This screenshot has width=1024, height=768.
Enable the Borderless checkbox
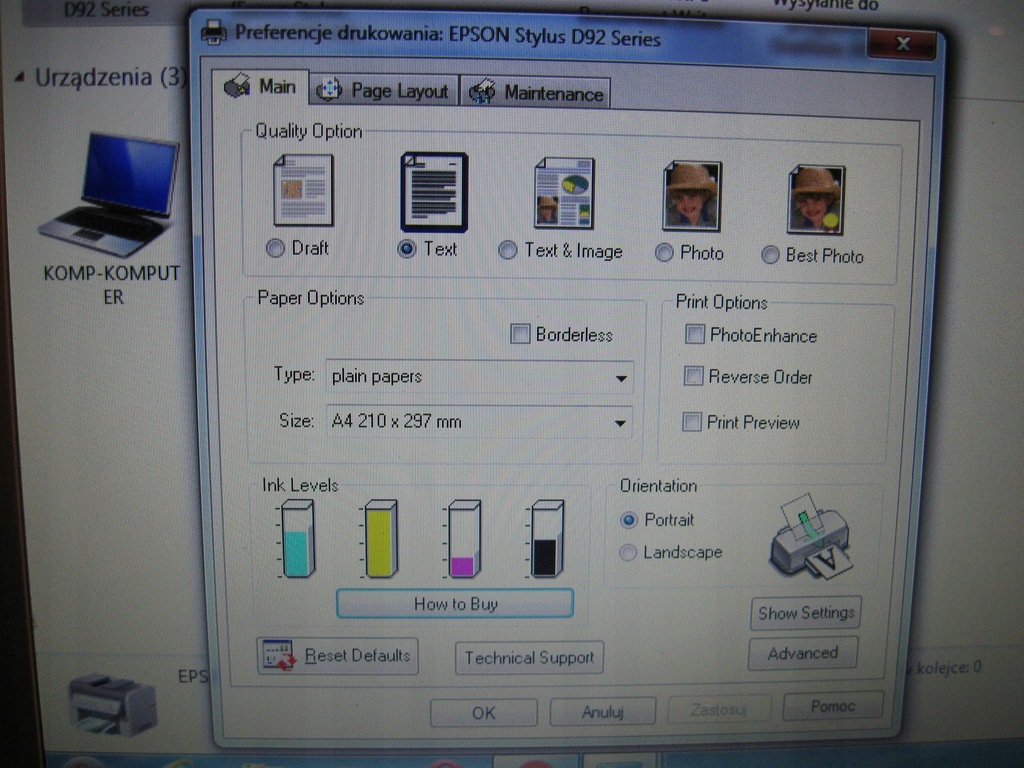(520, 334)
